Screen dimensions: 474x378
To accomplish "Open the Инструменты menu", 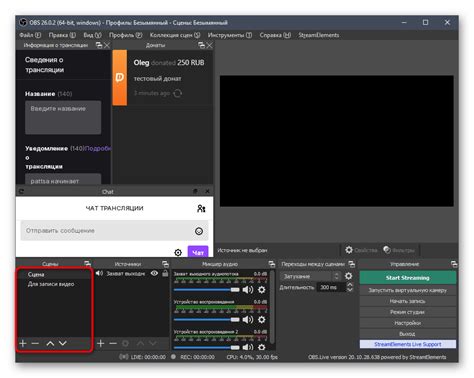I will [x=230, y=35].
